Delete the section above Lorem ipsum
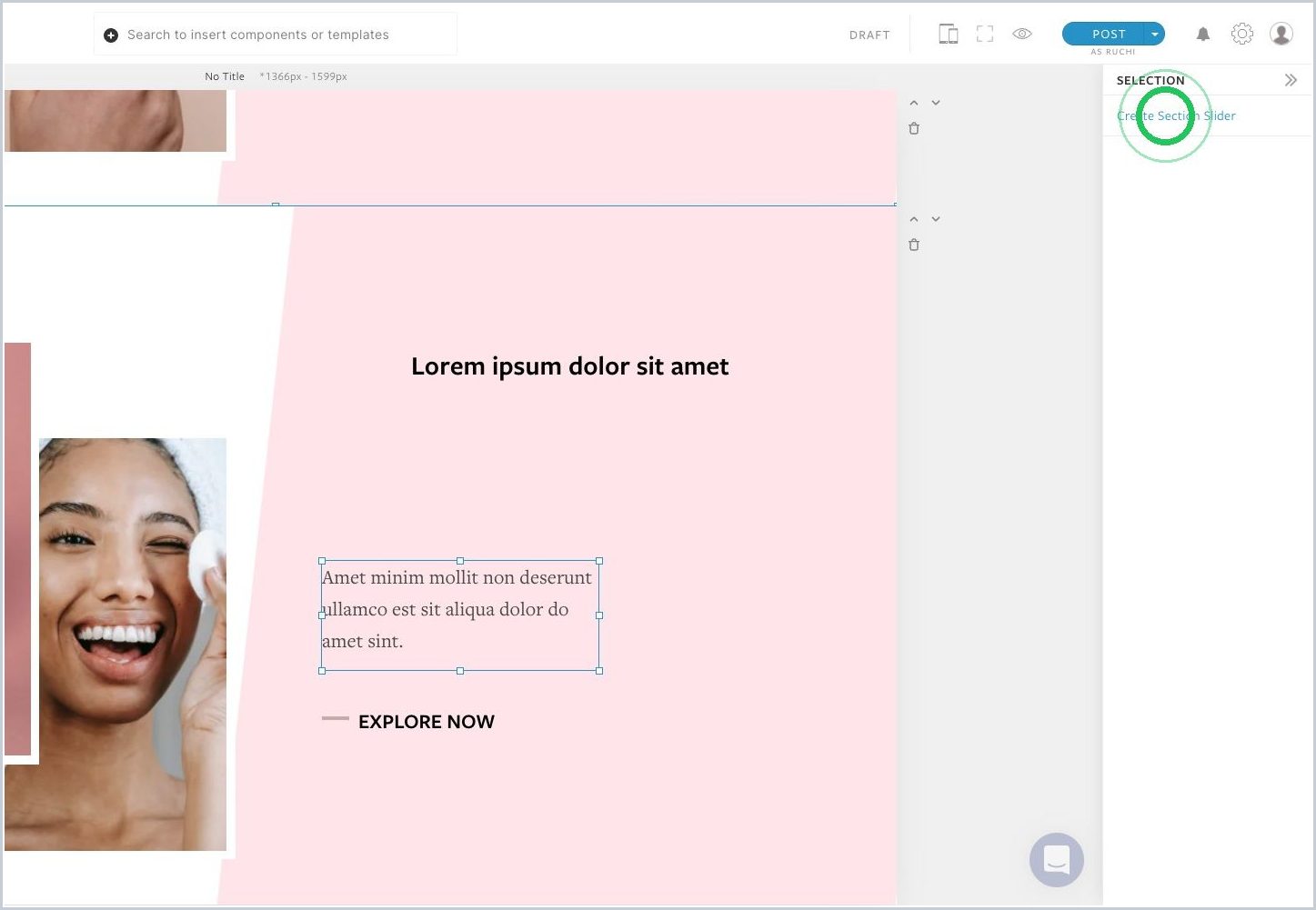 tap(914, 128)
